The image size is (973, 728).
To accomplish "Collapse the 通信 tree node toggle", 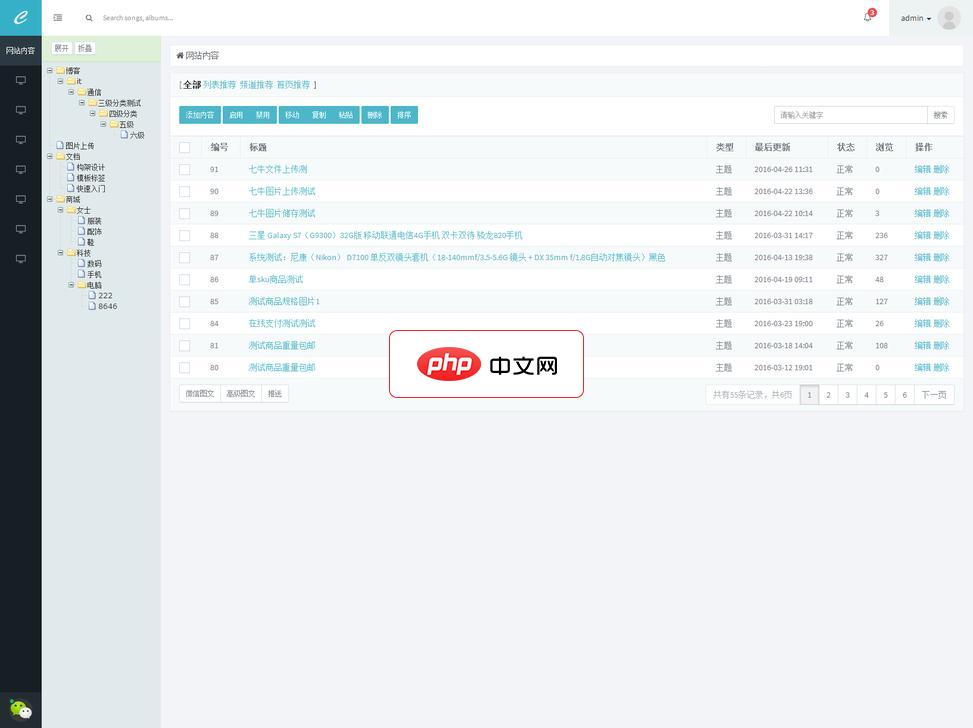I will point(71,92).
